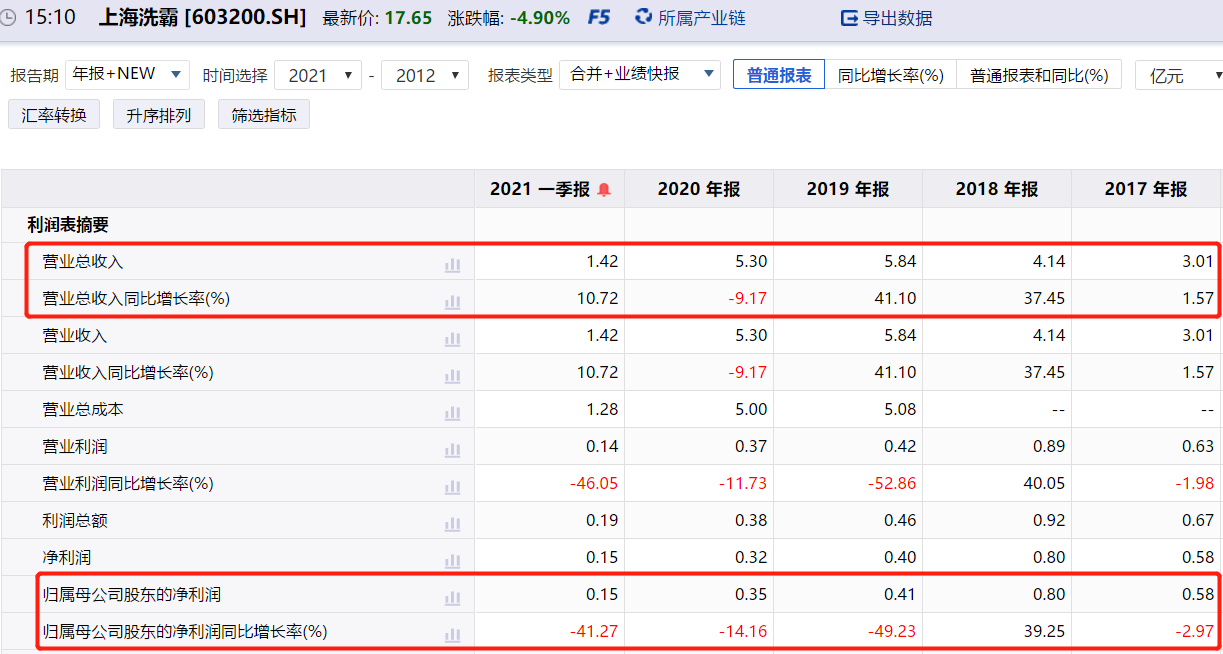Open chart icon for 营业总收入同比增长率 row

452,301
